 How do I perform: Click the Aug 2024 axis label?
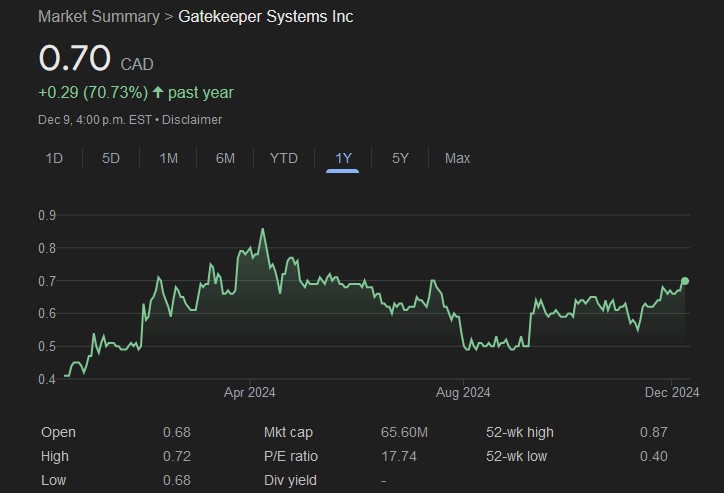[x=463, y=392]
